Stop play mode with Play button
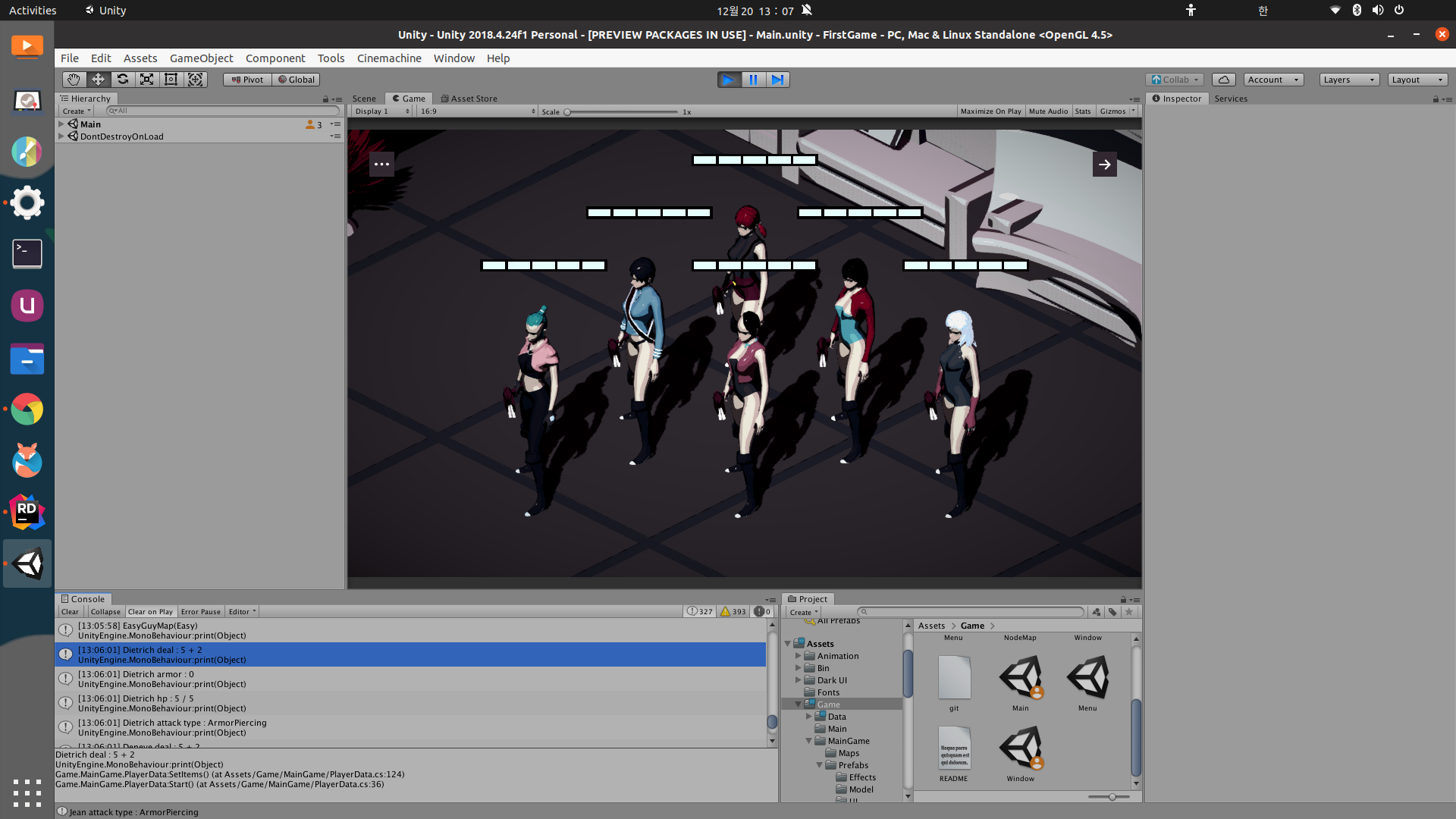 (729, 80)
